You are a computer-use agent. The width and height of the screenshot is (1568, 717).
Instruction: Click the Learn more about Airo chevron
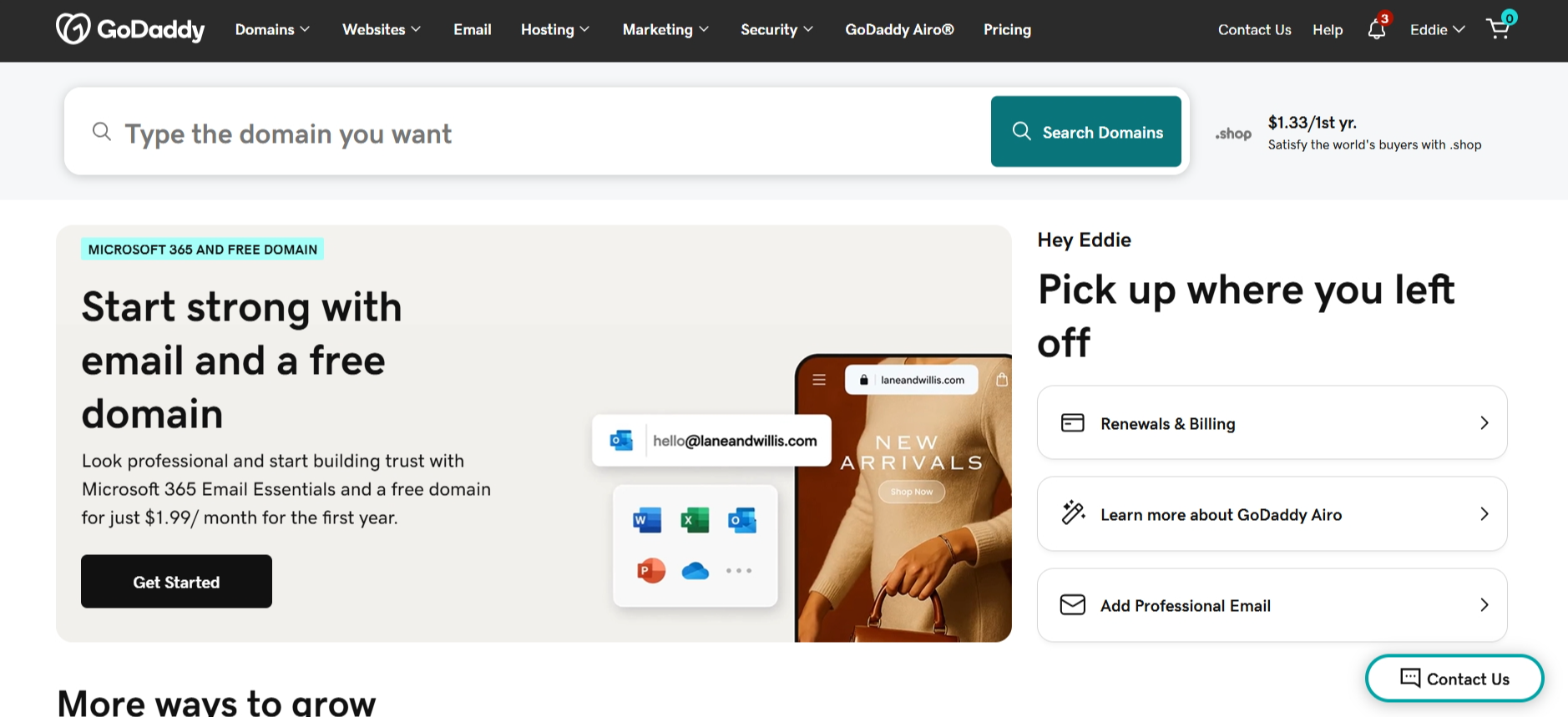(1484, 514)
